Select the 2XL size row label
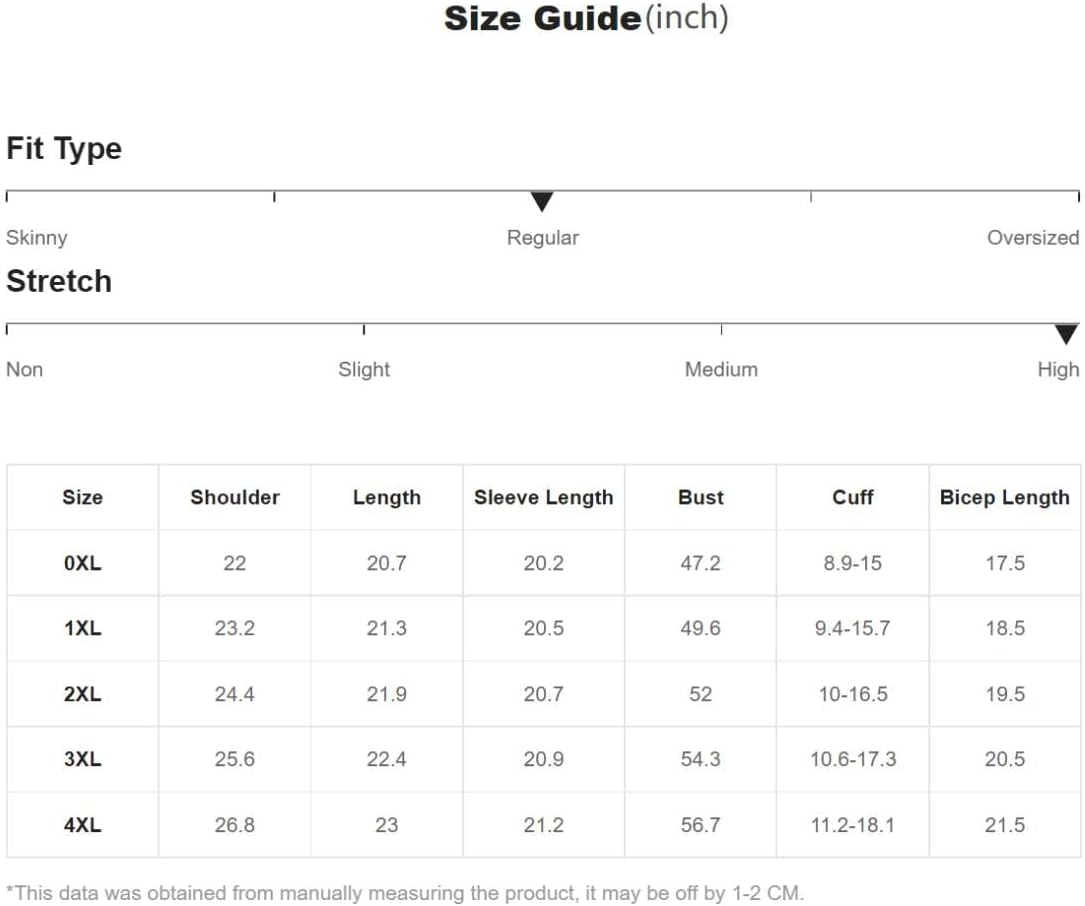The height and width of the screenshot is (906, 1085). coord(82,694)
